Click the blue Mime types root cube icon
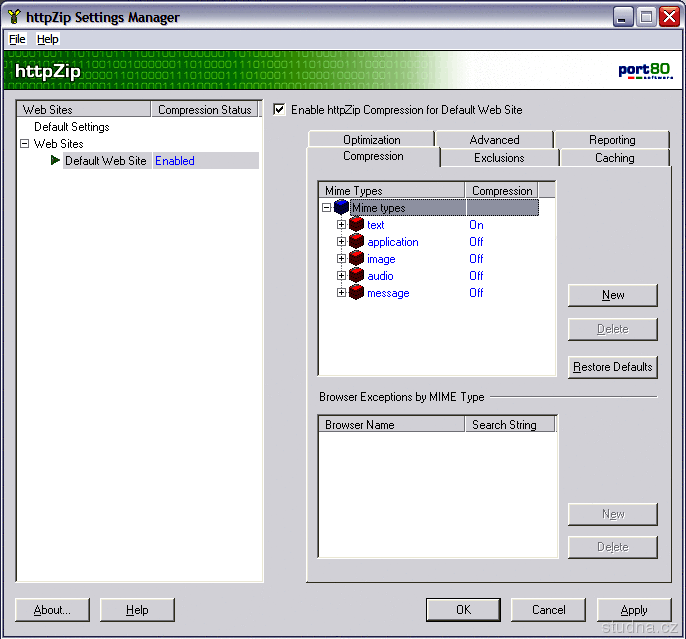The image size is (686, 639). [341, 208]
